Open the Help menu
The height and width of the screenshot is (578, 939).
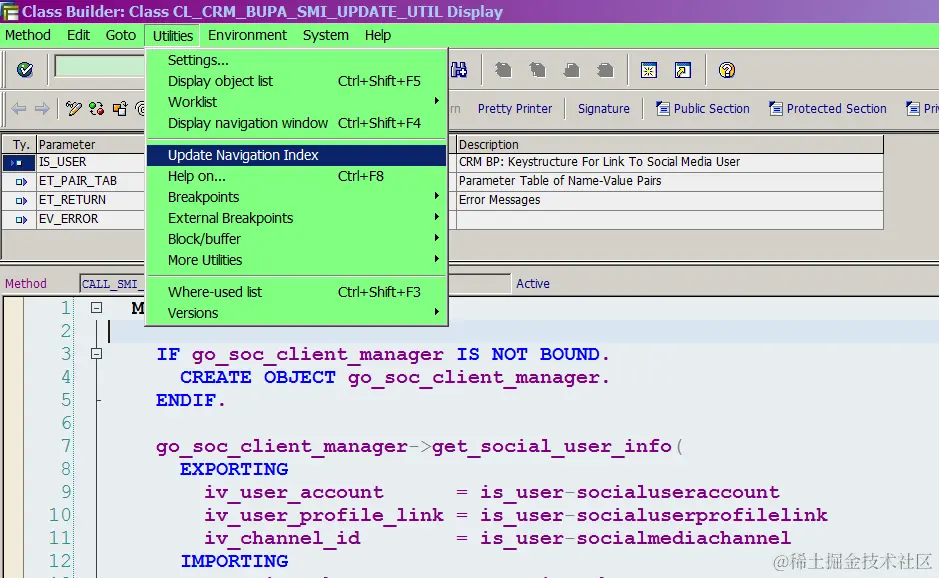click(378, 35)
